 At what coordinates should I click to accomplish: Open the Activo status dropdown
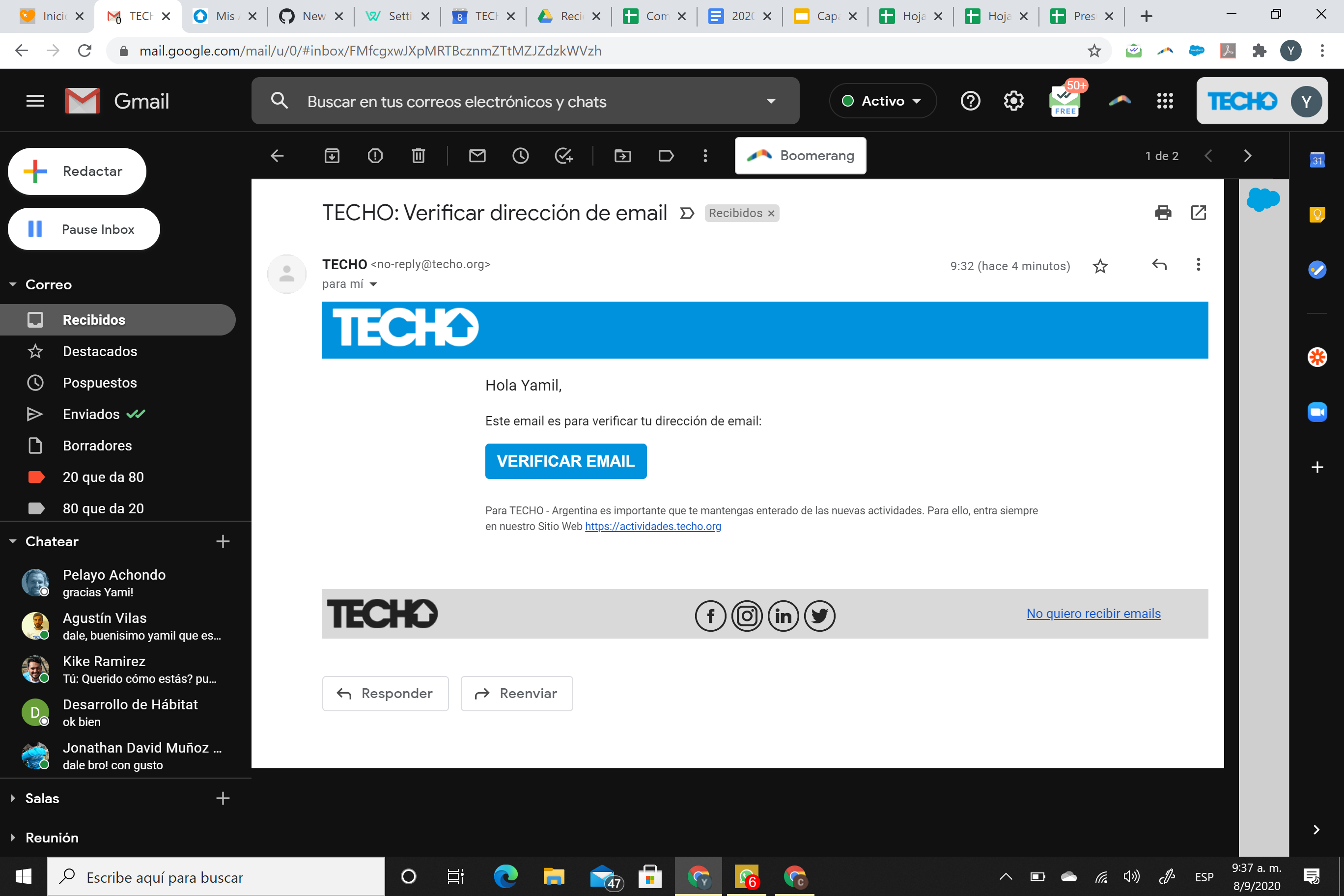pos(882,101)
